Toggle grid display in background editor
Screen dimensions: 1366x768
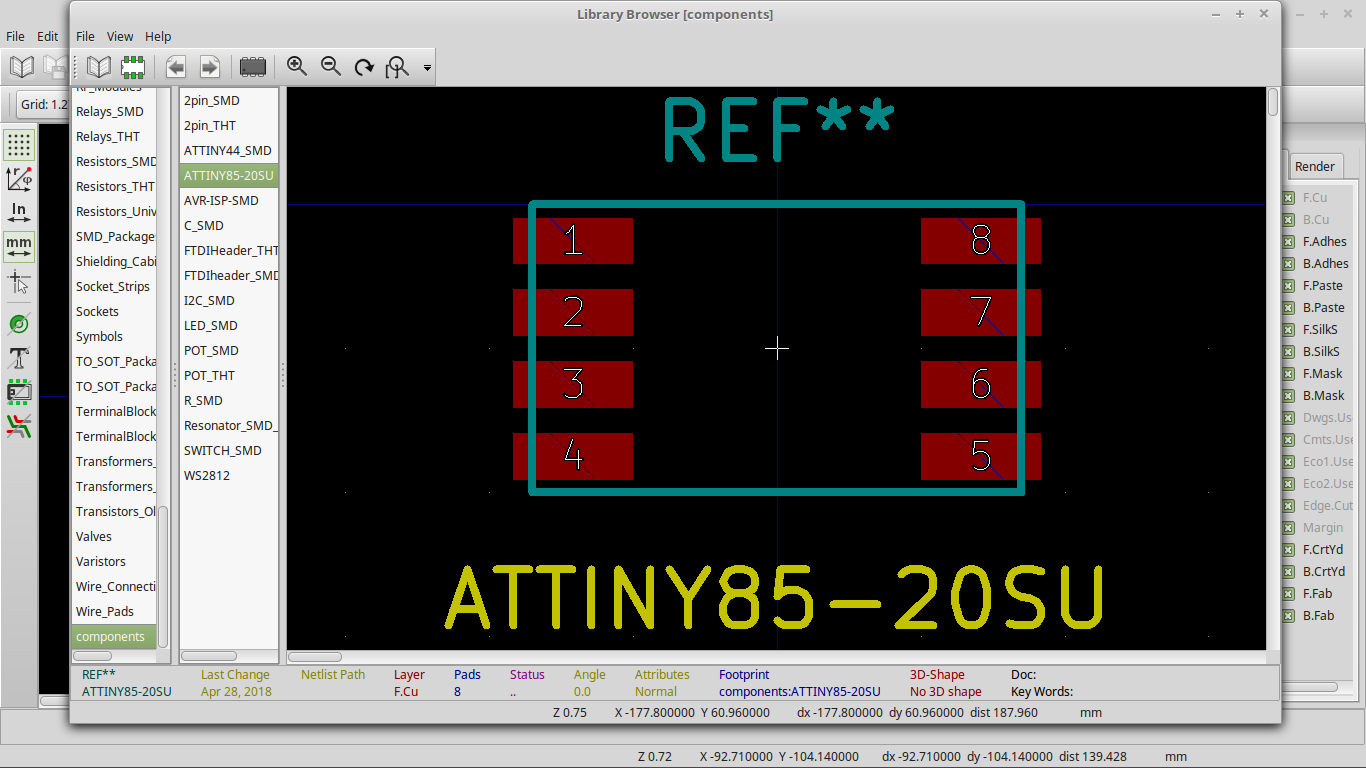19,145
